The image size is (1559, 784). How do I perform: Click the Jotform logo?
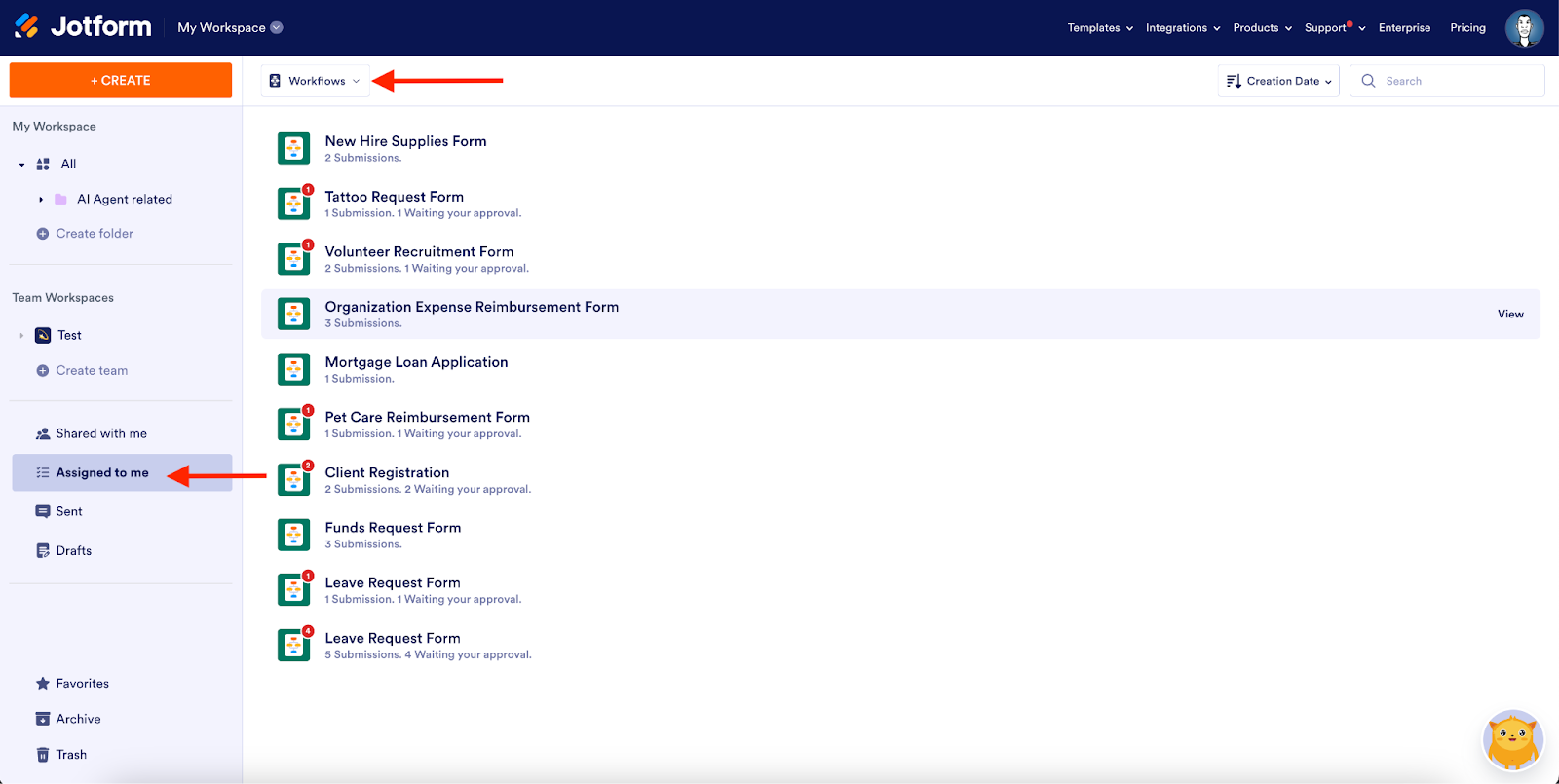point(83,26)
